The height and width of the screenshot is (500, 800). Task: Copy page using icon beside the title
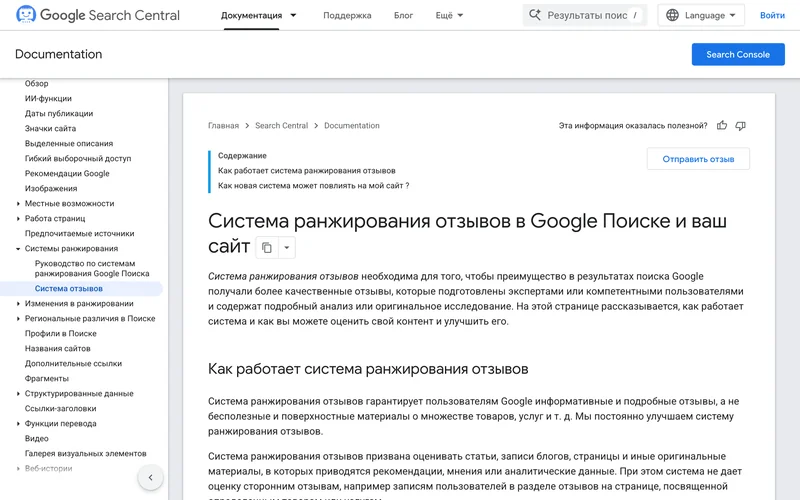click(267, 248)
